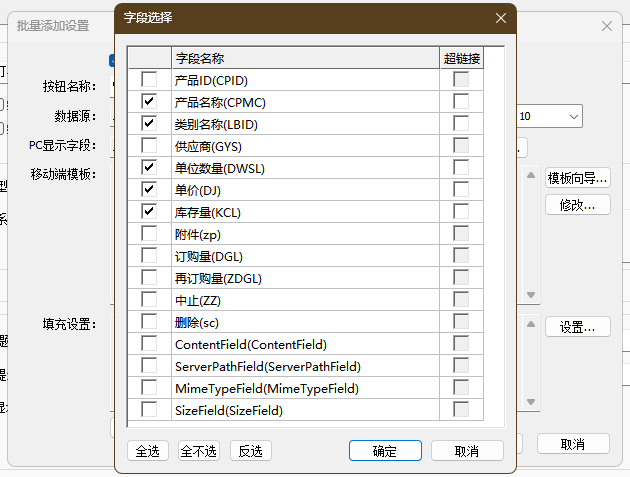Image resolution: width=630 pixels, height=477 pixels.
Task: Close the 字段选择 dialog window
Action: coord(501,18)
